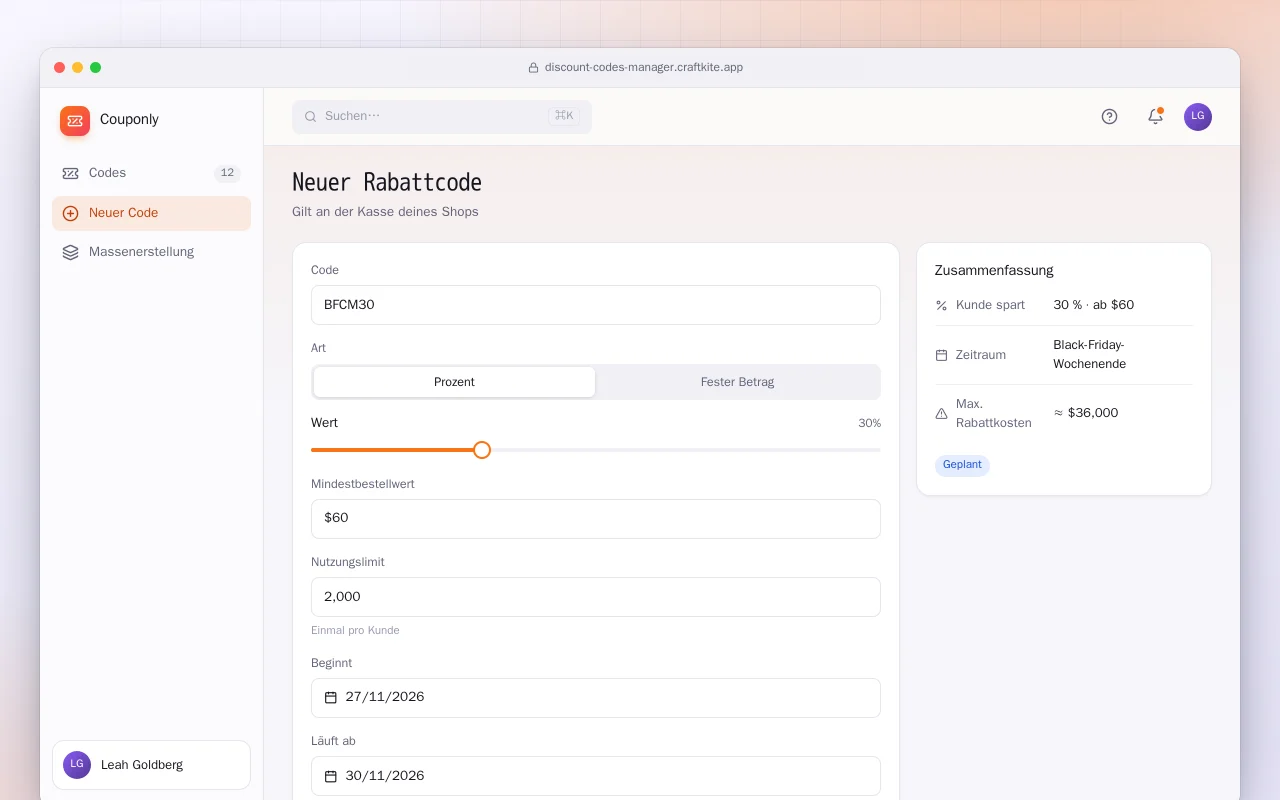Click the browser URL address bar
Viewport: 1280px width, 800px height.
635,68
